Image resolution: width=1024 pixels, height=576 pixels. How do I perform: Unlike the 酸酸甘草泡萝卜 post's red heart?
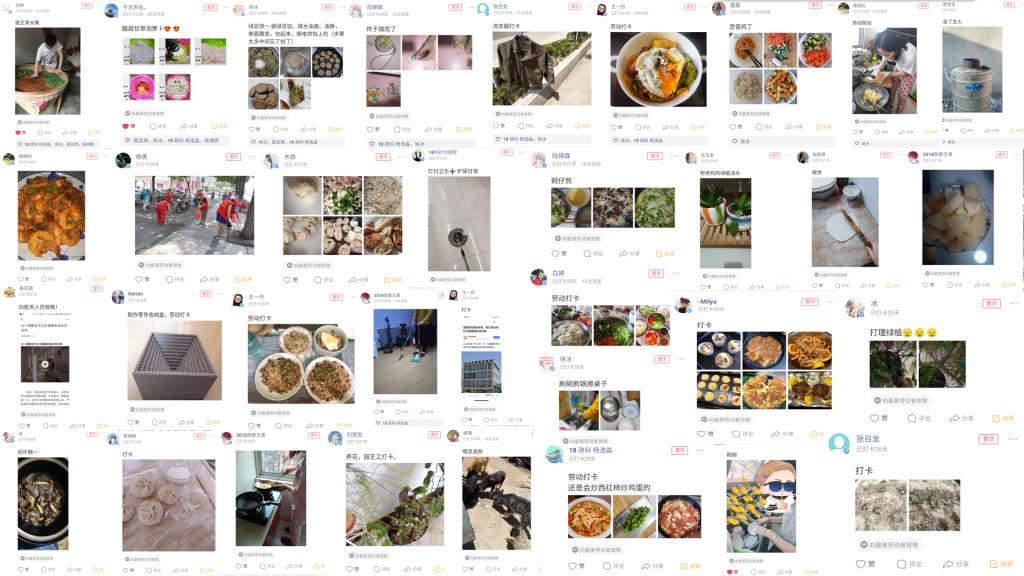[126, 126]
